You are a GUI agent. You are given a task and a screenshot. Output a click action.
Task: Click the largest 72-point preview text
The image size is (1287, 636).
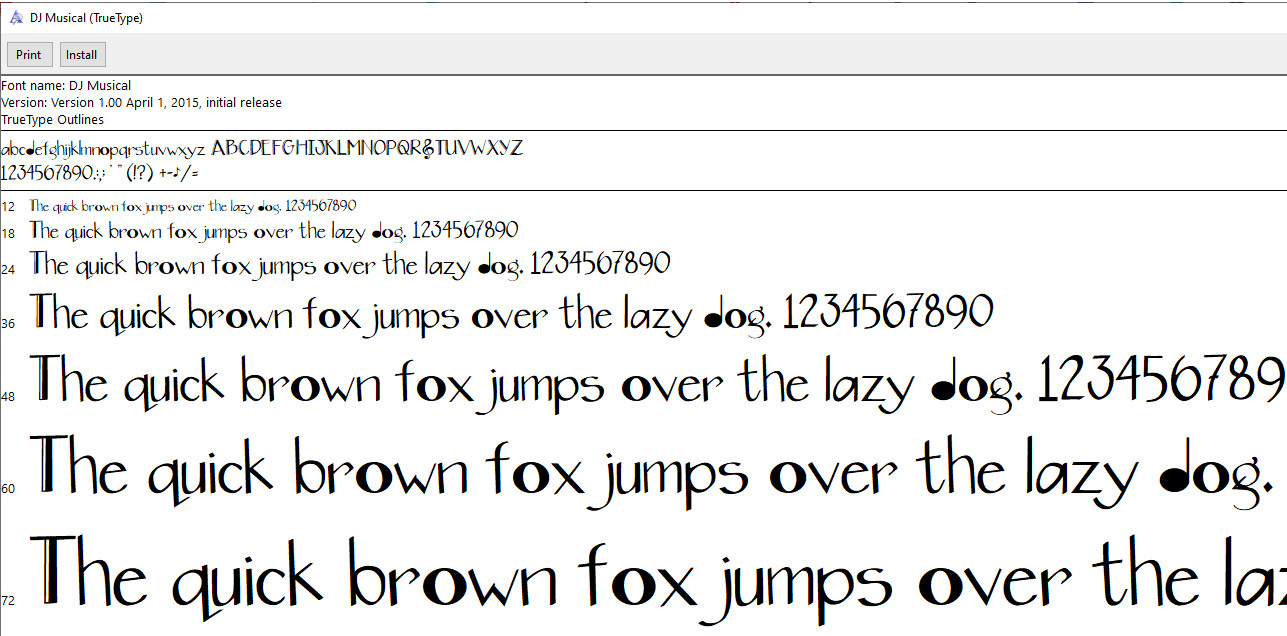600,577
